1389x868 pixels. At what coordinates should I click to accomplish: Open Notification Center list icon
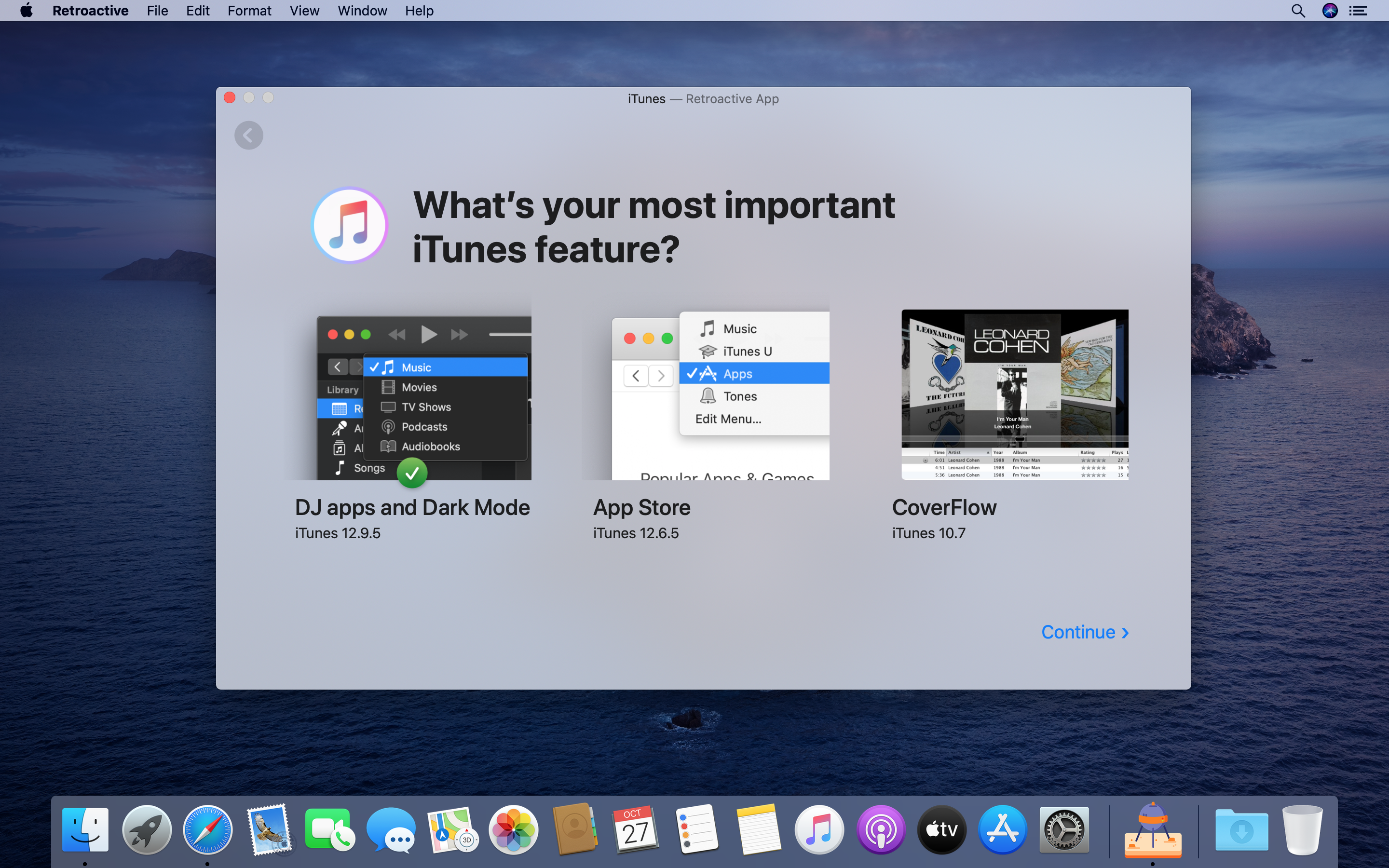pyautogui.click(x=1358, y=11)
